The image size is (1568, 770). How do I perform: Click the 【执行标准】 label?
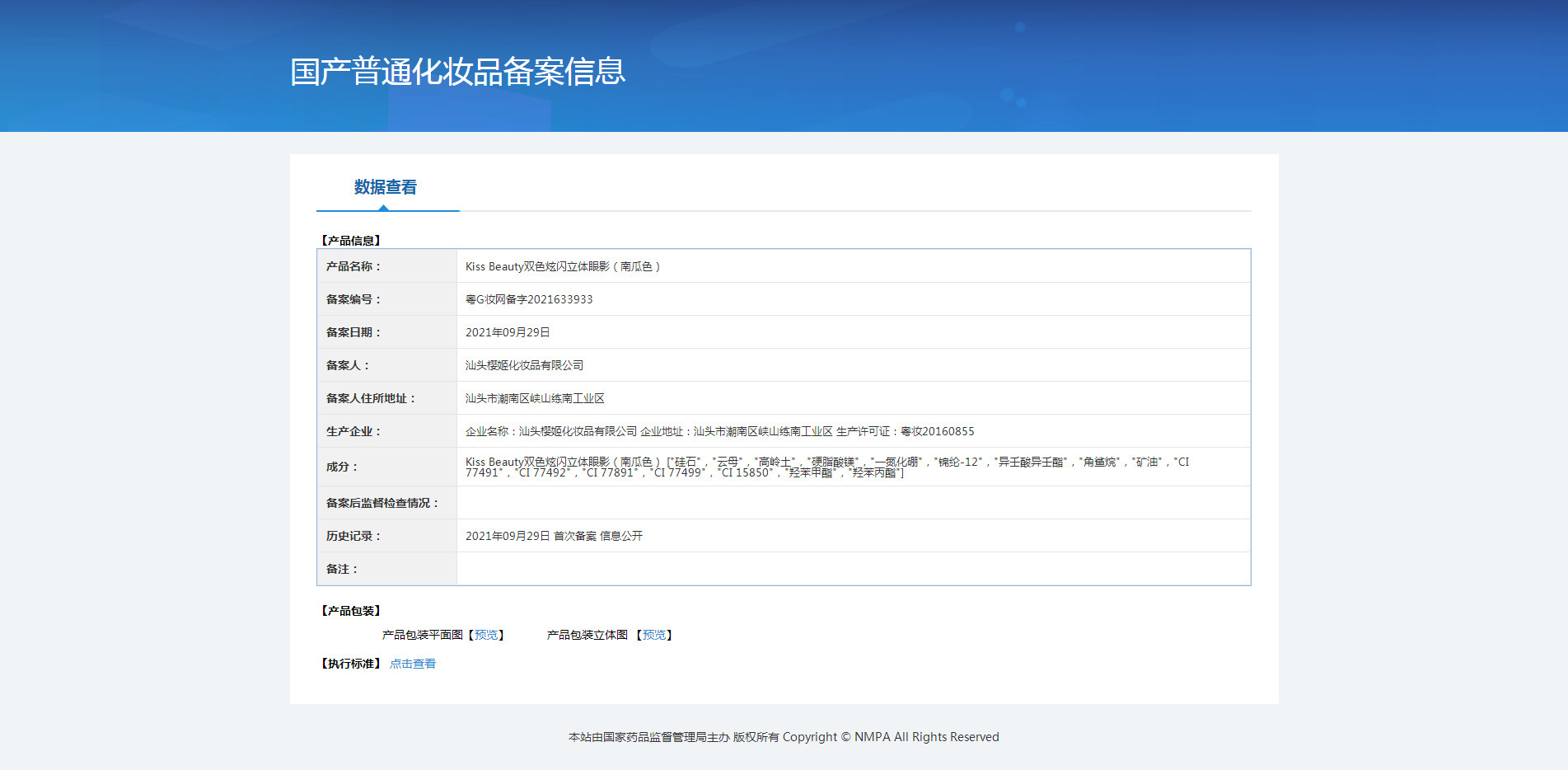coord(351,664)
